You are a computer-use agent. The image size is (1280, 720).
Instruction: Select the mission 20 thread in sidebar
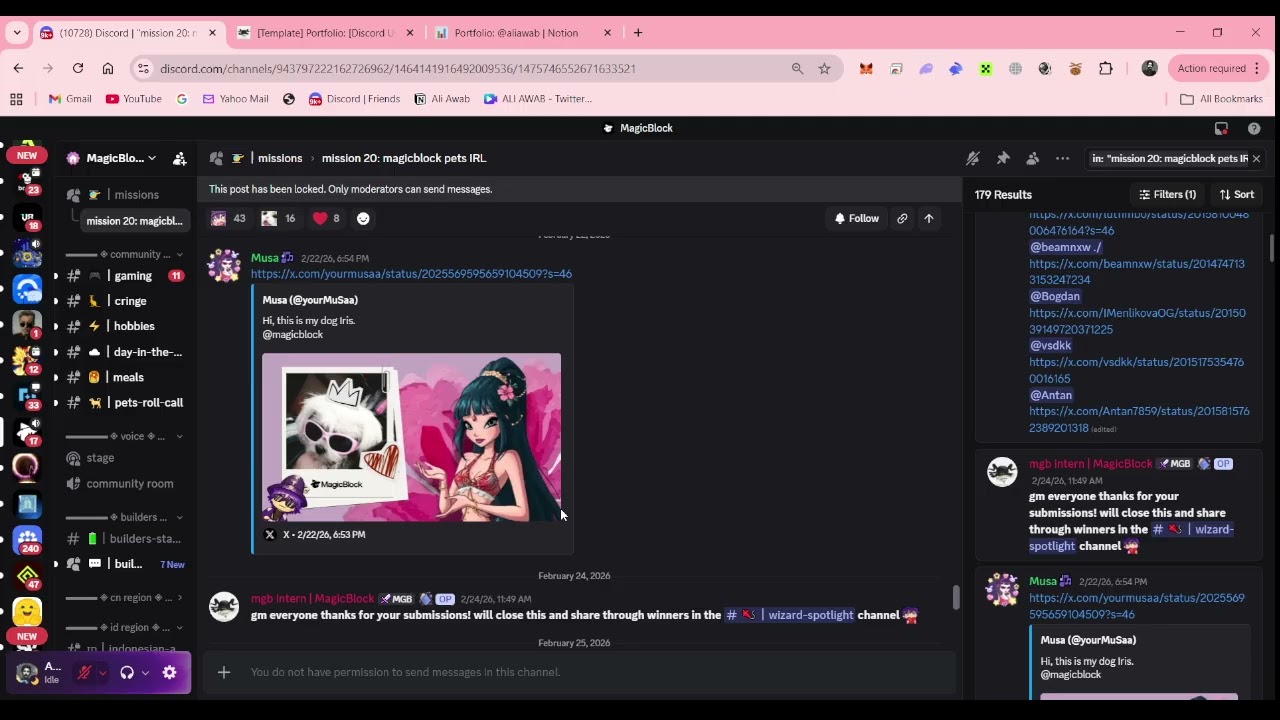pyautogui.click(x=133, y=221)
